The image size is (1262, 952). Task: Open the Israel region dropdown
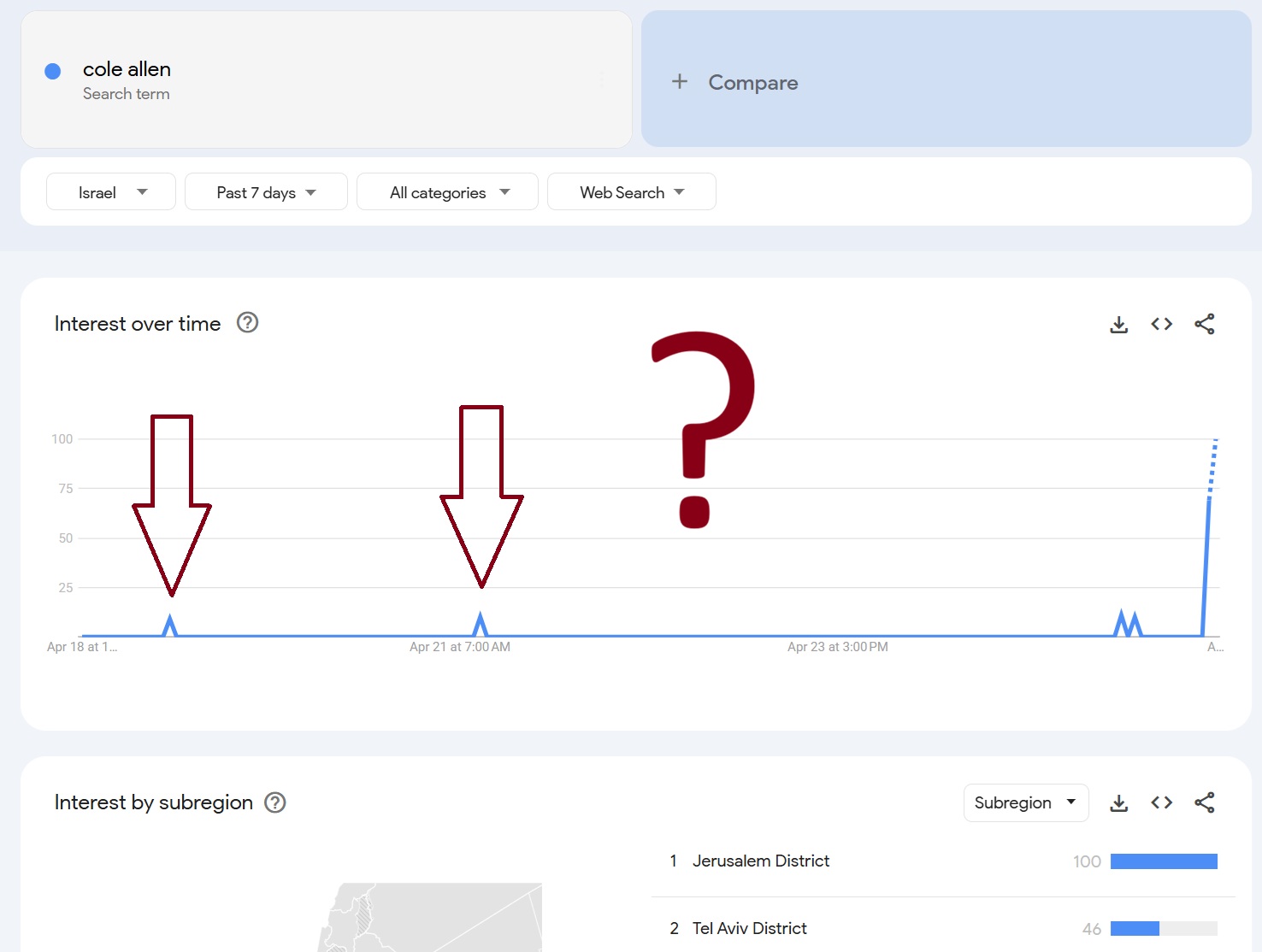pos(111,192)
